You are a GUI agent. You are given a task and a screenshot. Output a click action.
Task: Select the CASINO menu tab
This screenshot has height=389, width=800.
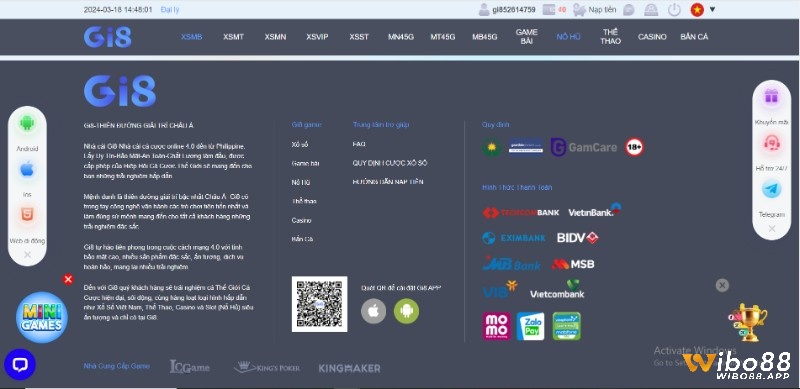(652, 37)
